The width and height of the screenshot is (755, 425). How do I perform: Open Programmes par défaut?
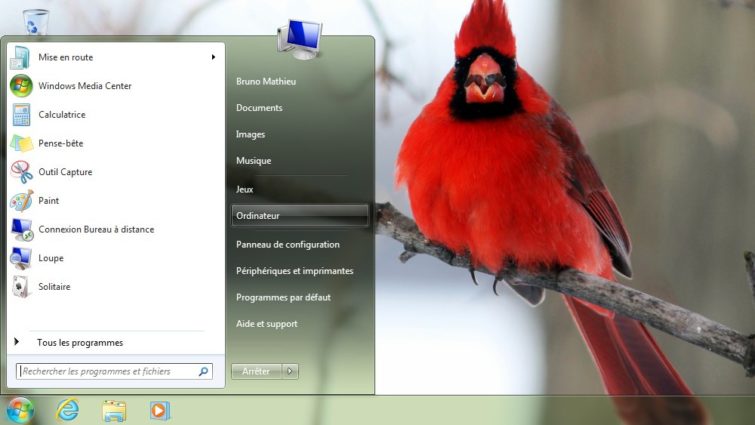(x=283, y=297)
